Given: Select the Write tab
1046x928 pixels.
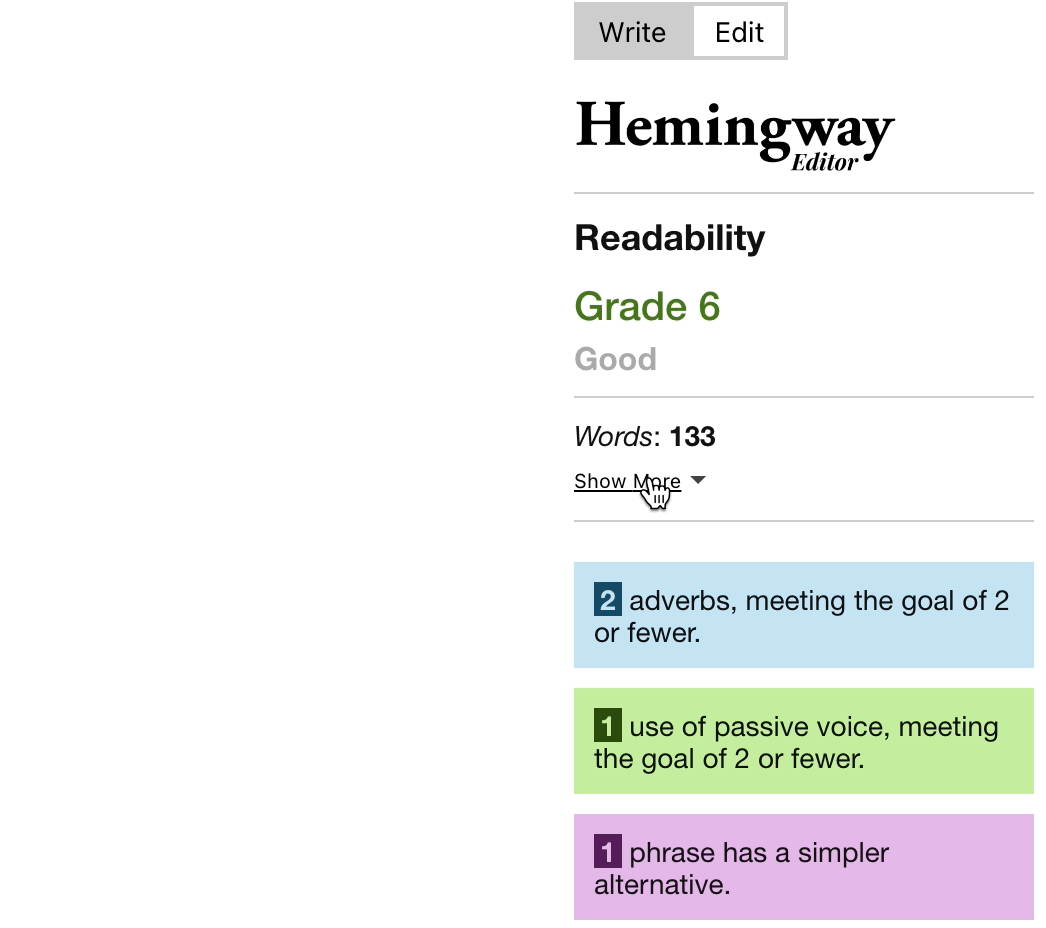Looking at the screenshot, I should pos(632,31).
